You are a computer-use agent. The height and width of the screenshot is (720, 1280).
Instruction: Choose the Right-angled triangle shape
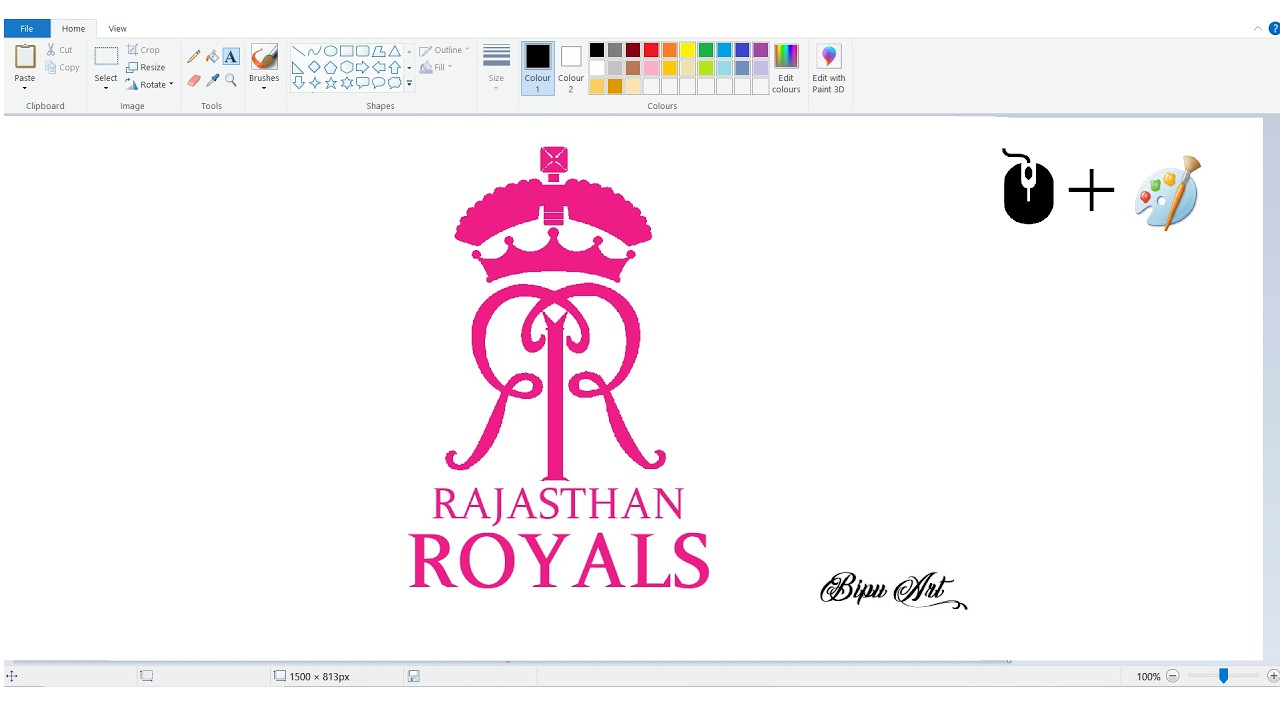click(298, 67)
